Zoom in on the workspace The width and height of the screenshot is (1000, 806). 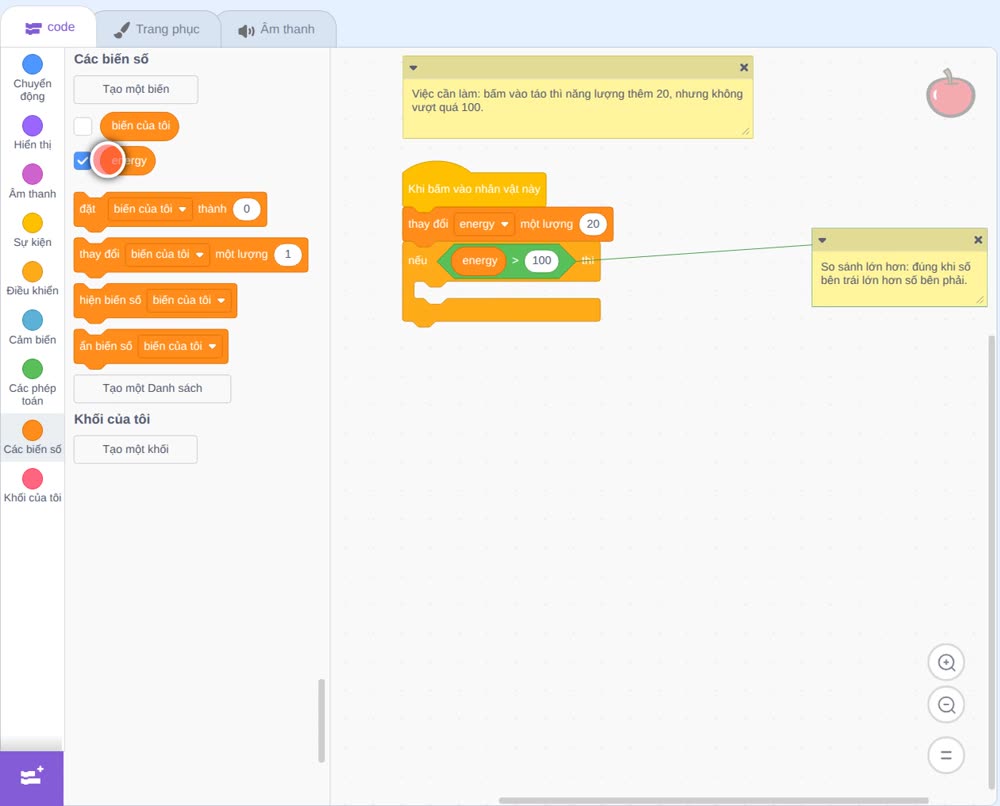tap(946, 663)
